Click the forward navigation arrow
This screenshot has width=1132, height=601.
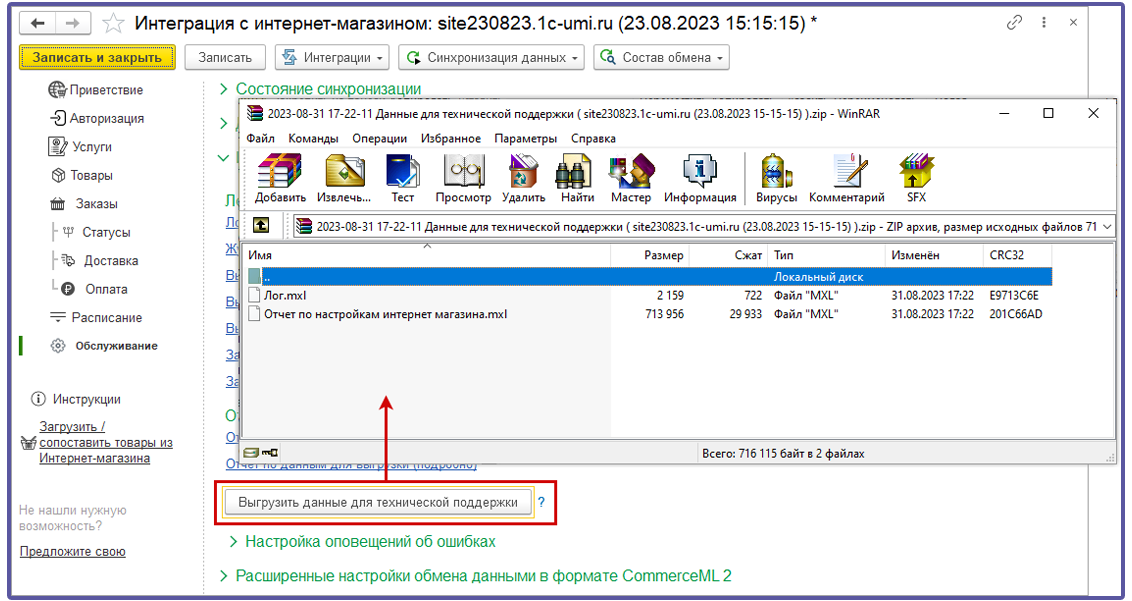click(x=73, y=23)
